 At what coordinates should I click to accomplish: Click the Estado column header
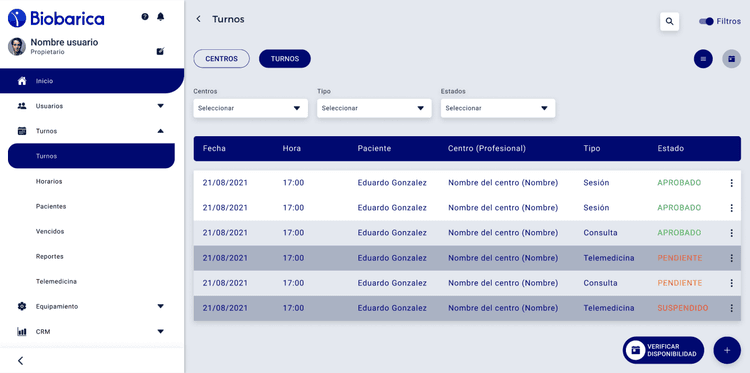tap(670, 148)
